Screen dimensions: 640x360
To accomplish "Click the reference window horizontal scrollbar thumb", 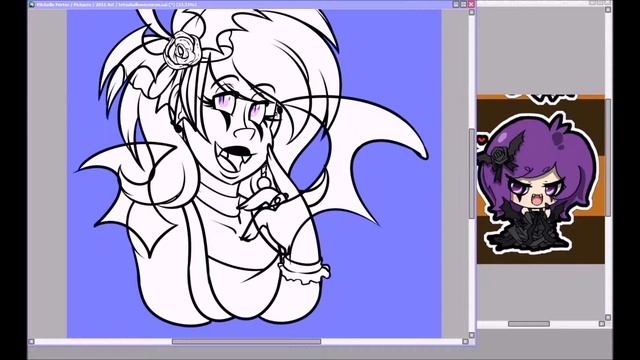I will (529, 324).
